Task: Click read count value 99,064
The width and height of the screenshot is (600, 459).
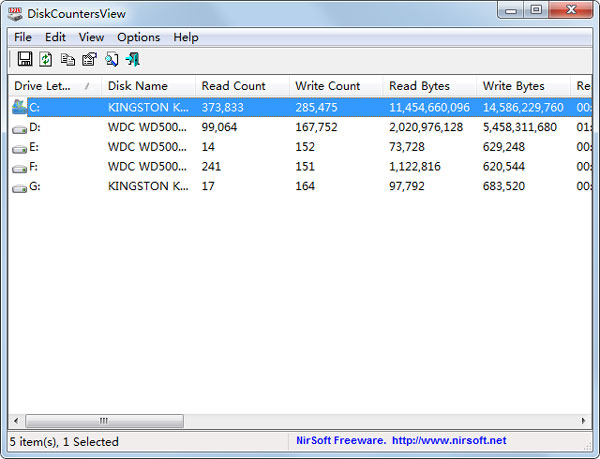Action: coord(219,127)
